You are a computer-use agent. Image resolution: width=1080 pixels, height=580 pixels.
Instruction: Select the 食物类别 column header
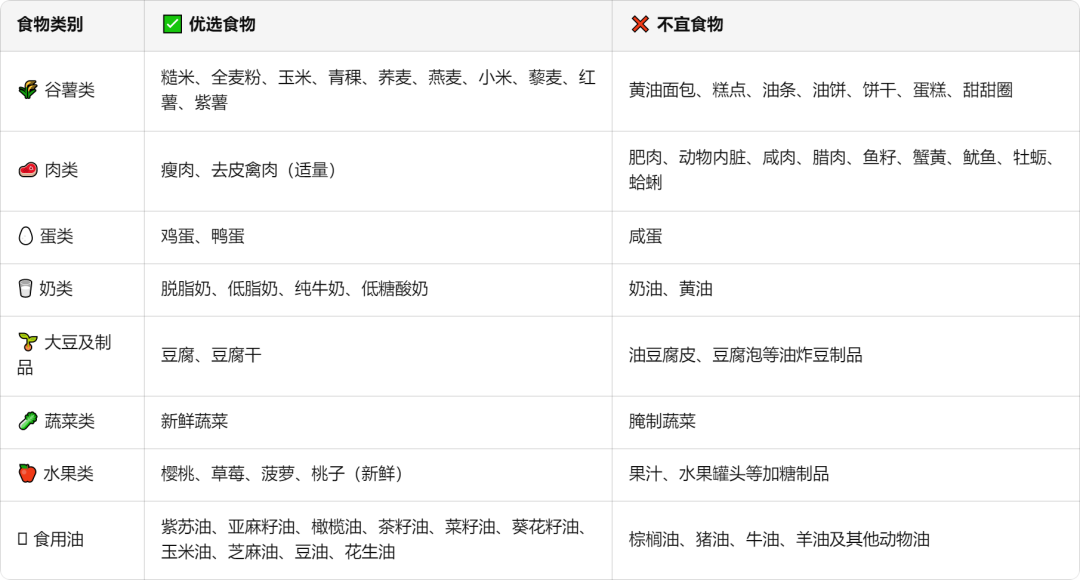pos(72,25)
